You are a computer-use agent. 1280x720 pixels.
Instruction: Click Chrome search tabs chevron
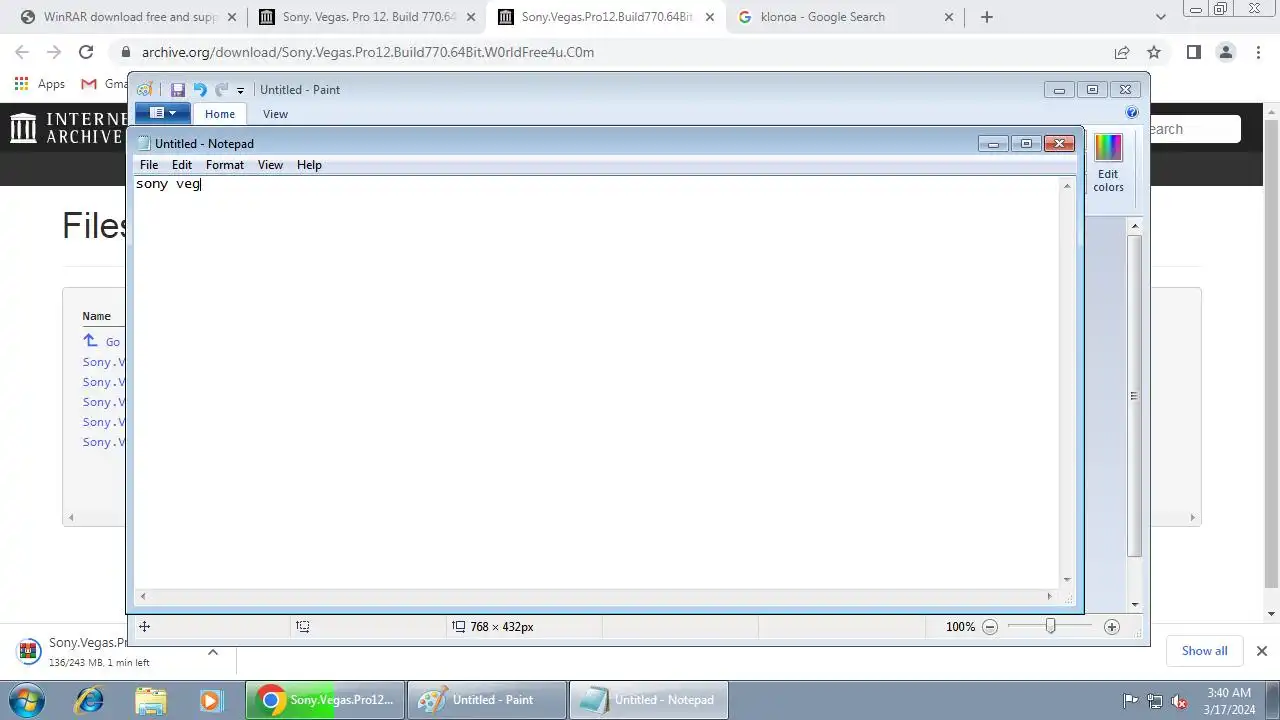1160,17
